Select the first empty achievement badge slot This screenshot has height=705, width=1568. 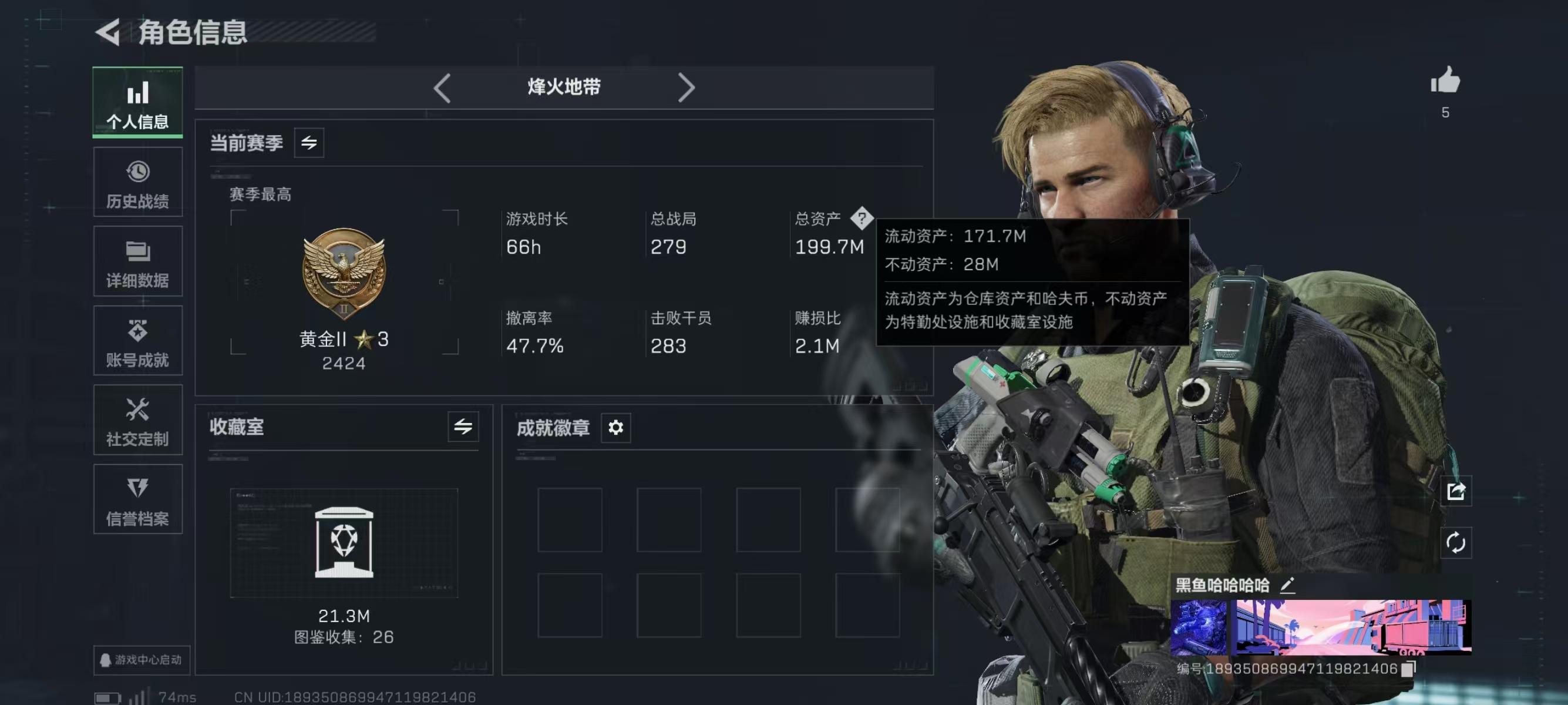pos(570,520)
